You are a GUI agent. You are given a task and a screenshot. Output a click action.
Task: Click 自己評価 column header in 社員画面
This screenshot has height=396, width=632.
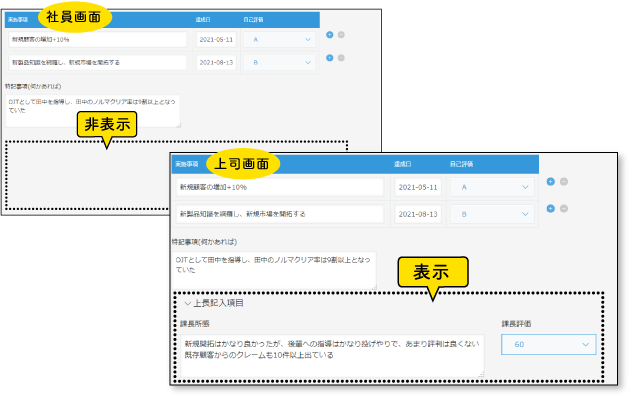[x=253, y=19]
